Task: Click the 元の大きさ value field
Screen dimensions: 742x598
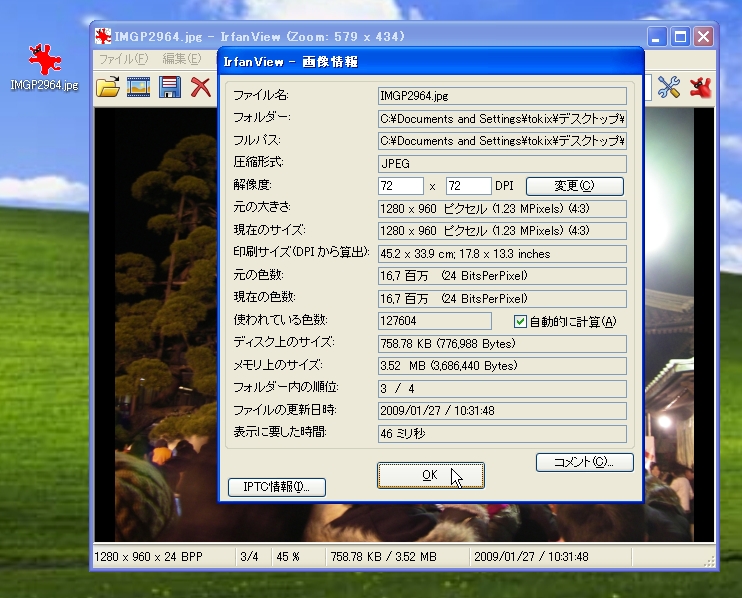Action: (x=502, y=209)
